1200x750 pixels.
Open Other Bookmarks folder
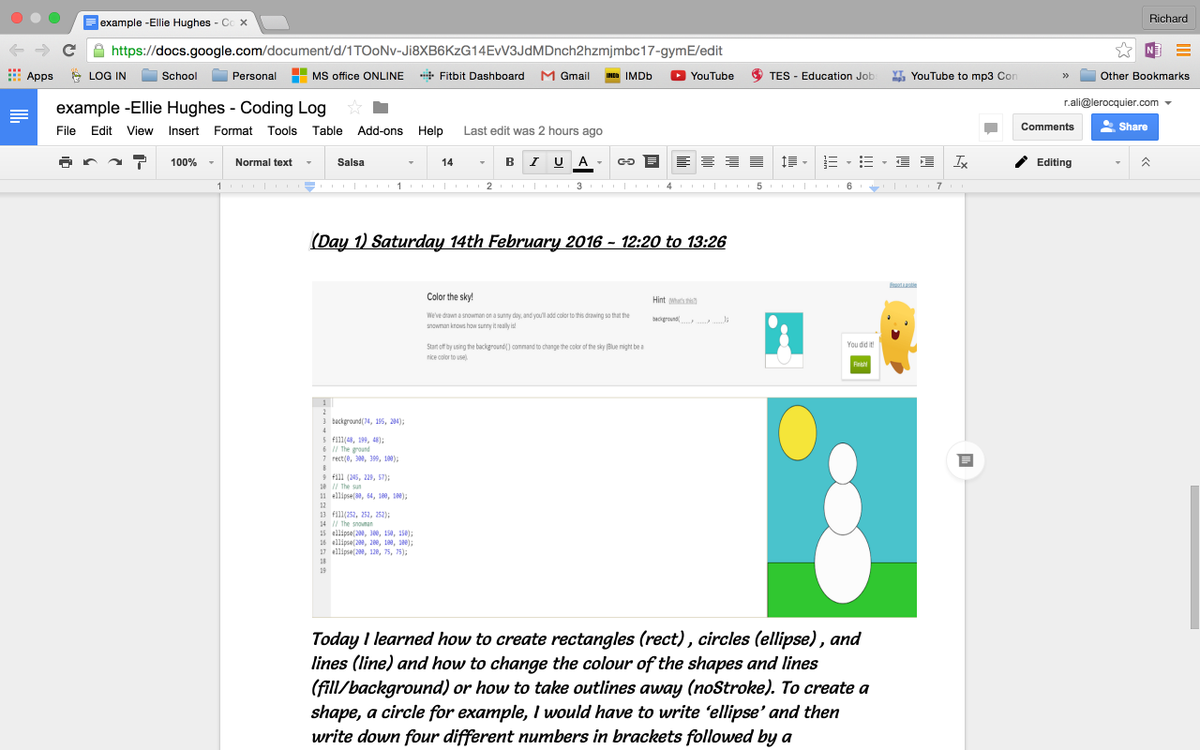tap(1135, 75)
